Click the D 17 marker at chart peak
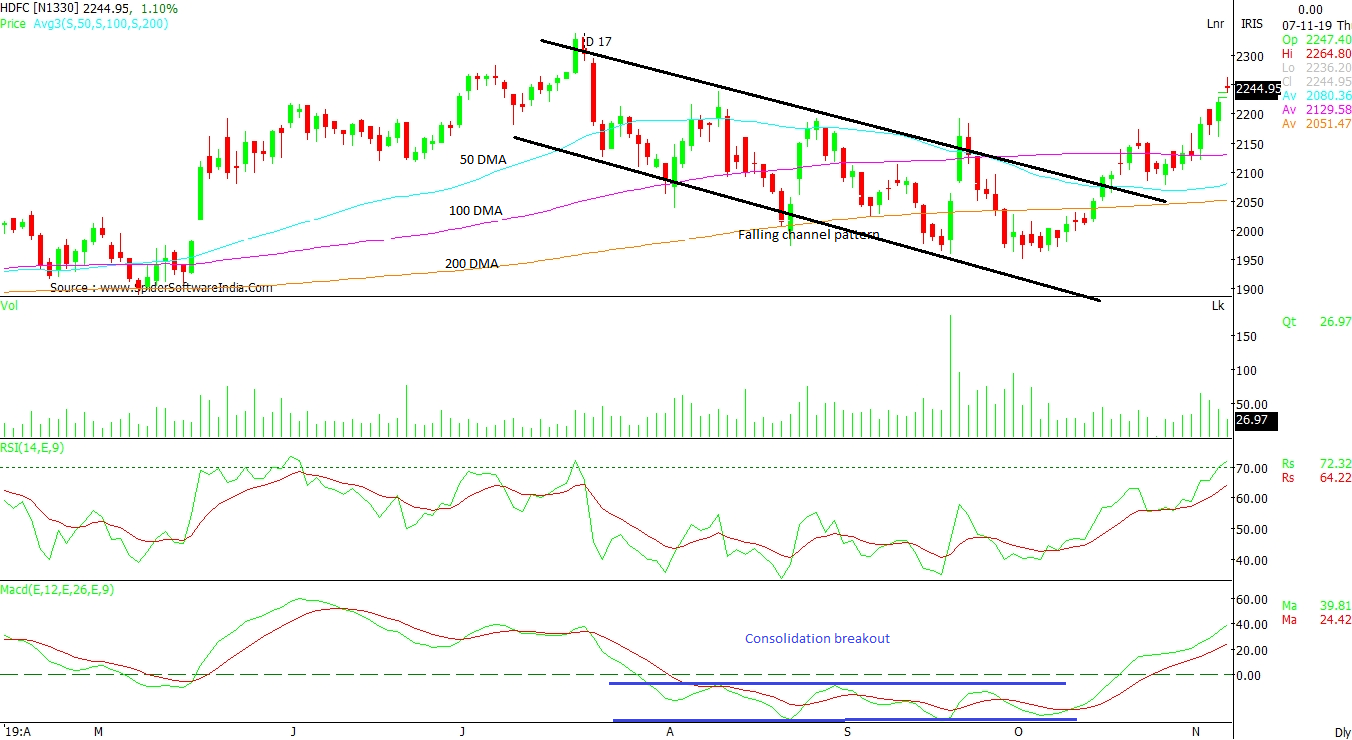The image size is (1352, 740). [x=597, y=41]
